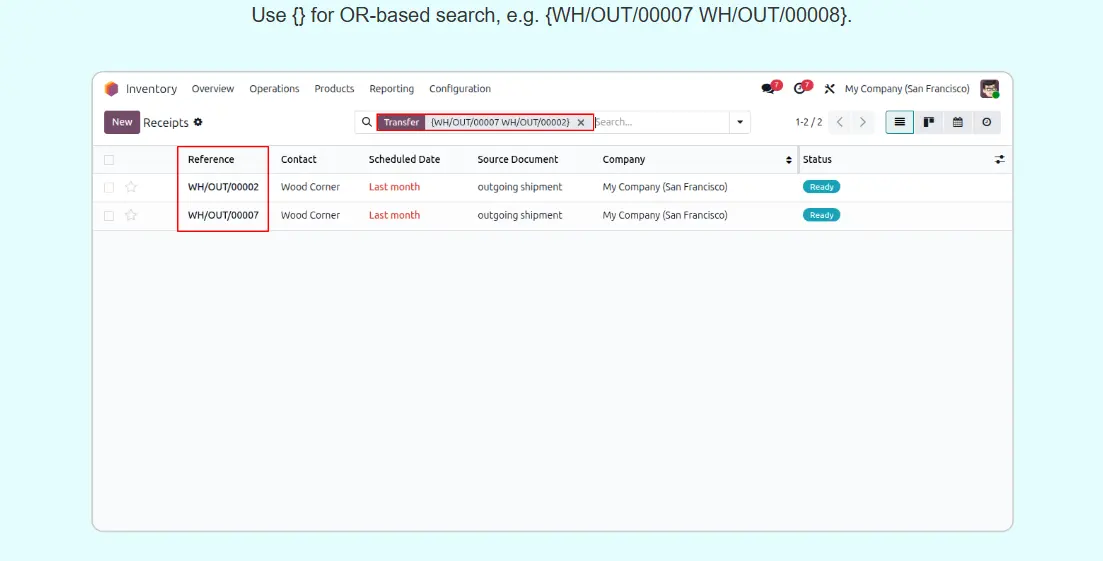Open the activities clock icon
Image resolution: width=1103 pixels, height=561 pixels.
pos(799,89)
